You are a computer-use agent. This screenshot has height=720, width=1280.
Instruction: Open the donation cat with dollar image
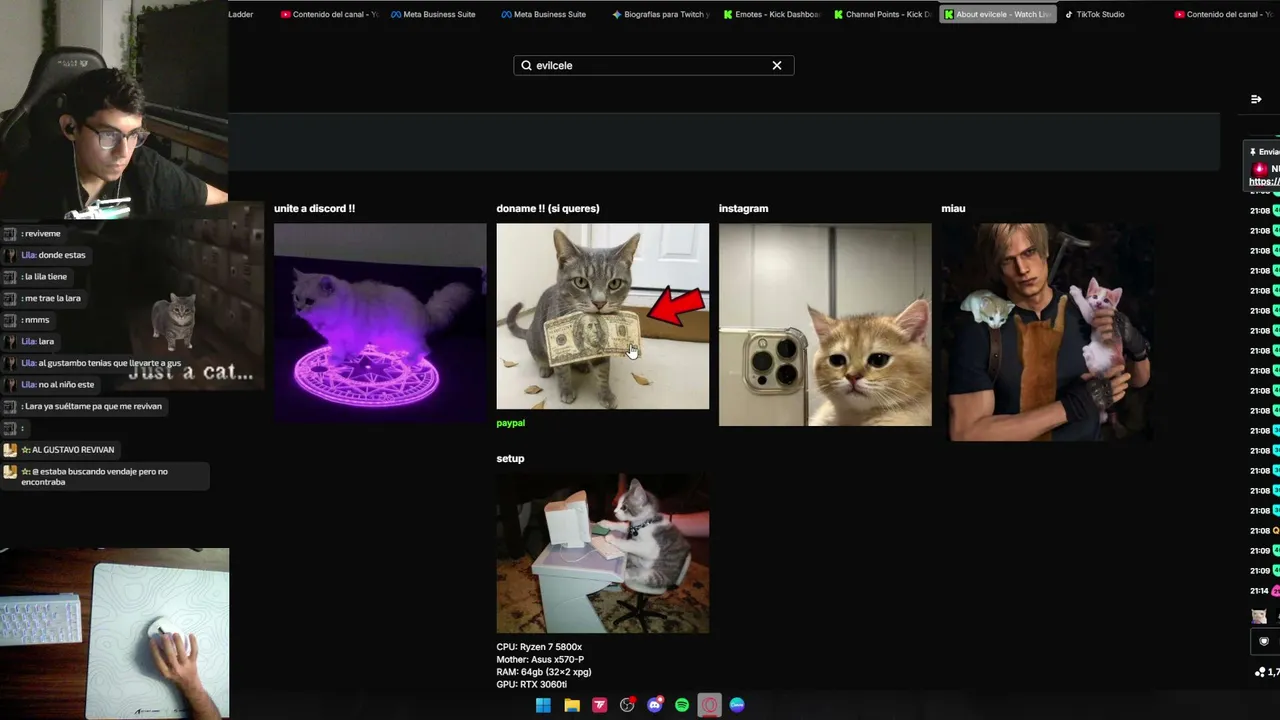[x=603, y=316]
